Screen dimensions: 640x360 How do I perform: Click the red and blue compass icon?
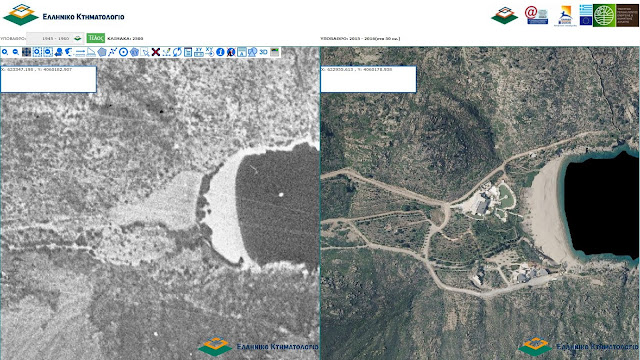coord(231,52)
